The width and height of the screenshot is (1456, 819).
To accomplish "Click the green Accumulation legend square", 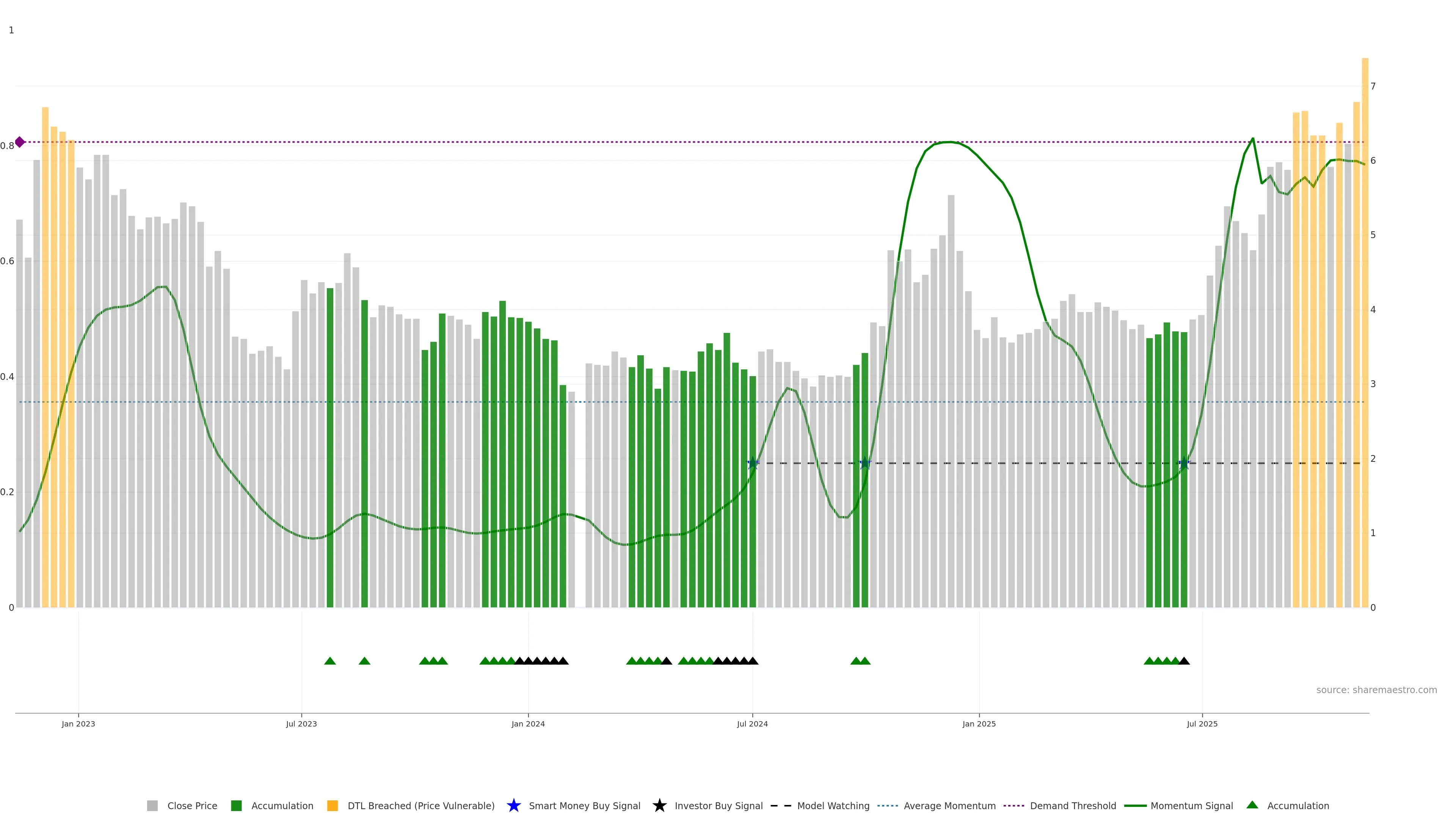I will point(236,805).
